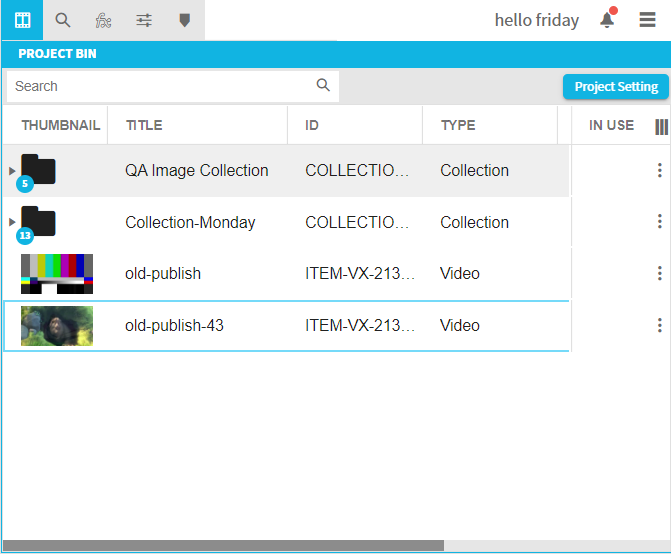Open the hamburger main menu
Image resolution: width=671 pixels, height=554 pixels.
click(x=648, y=20)
